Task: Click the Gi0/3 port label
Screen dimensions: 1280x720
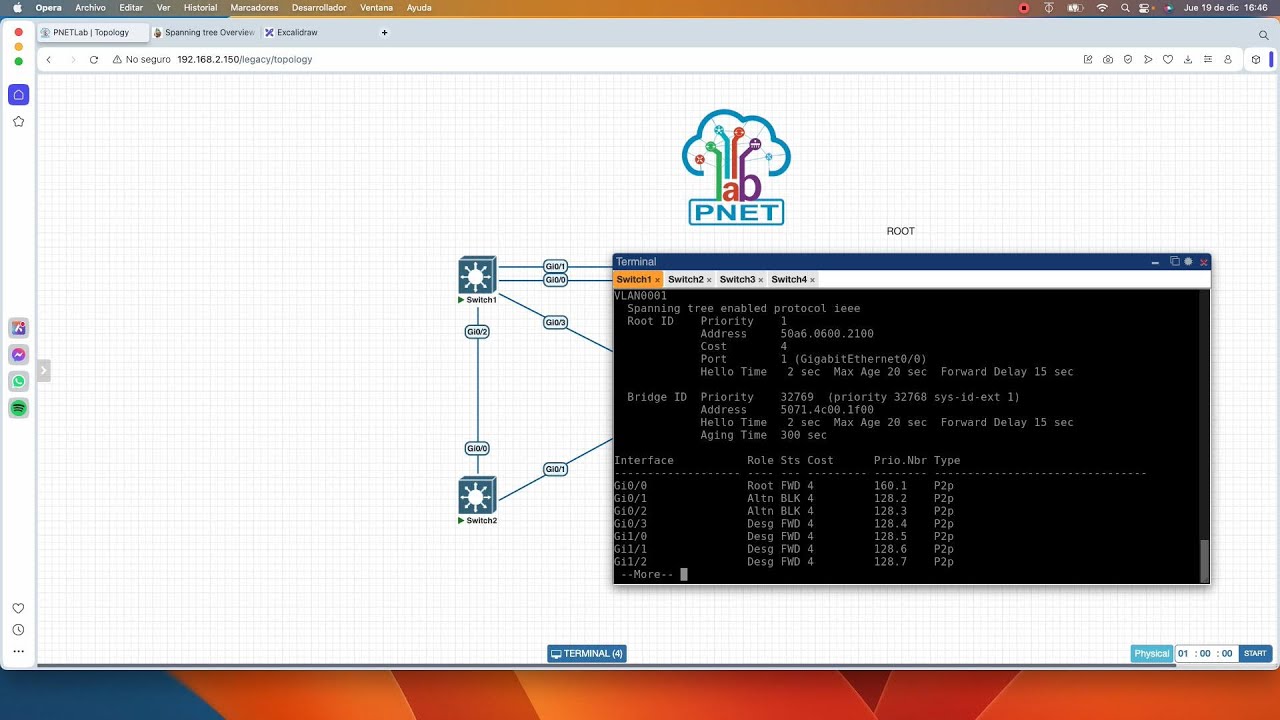Action: (555, 322)
